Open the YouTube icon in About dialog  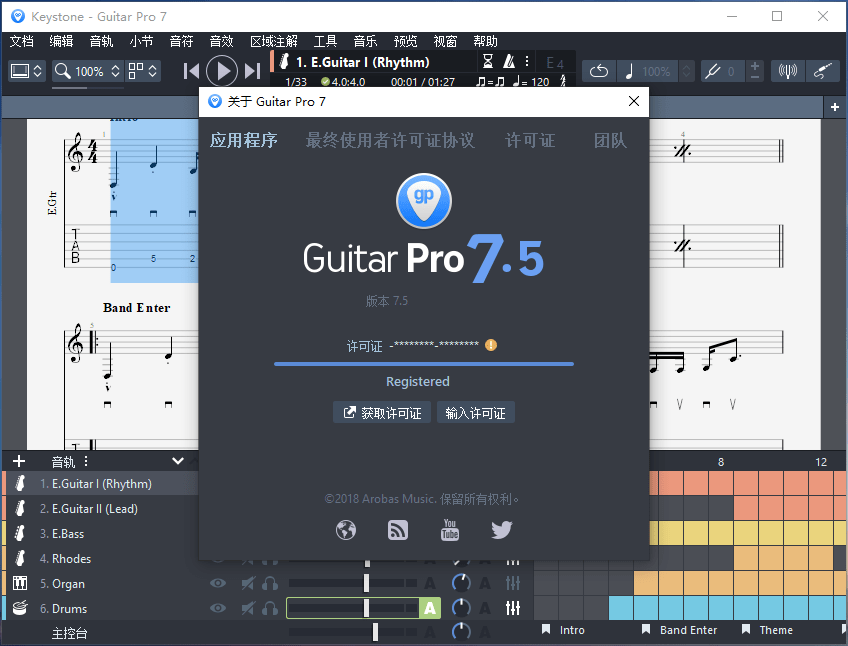450,530
